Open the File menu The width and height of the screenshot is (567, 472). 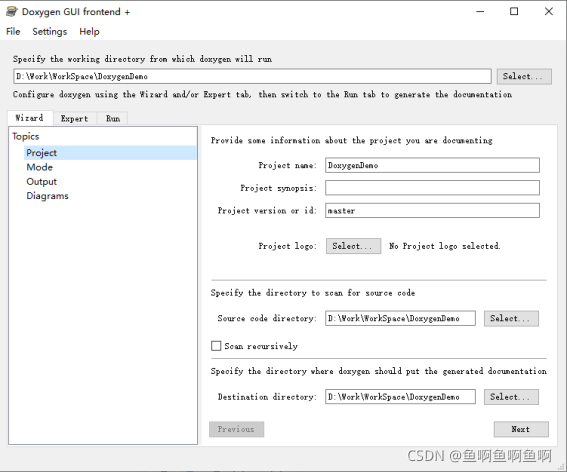pos(13,31)
